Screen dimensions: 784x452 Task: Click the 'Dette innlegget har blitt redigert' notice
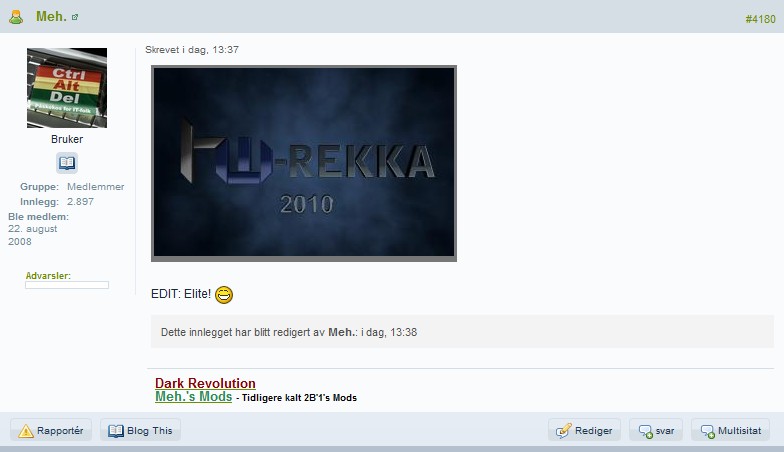(462, 332)
